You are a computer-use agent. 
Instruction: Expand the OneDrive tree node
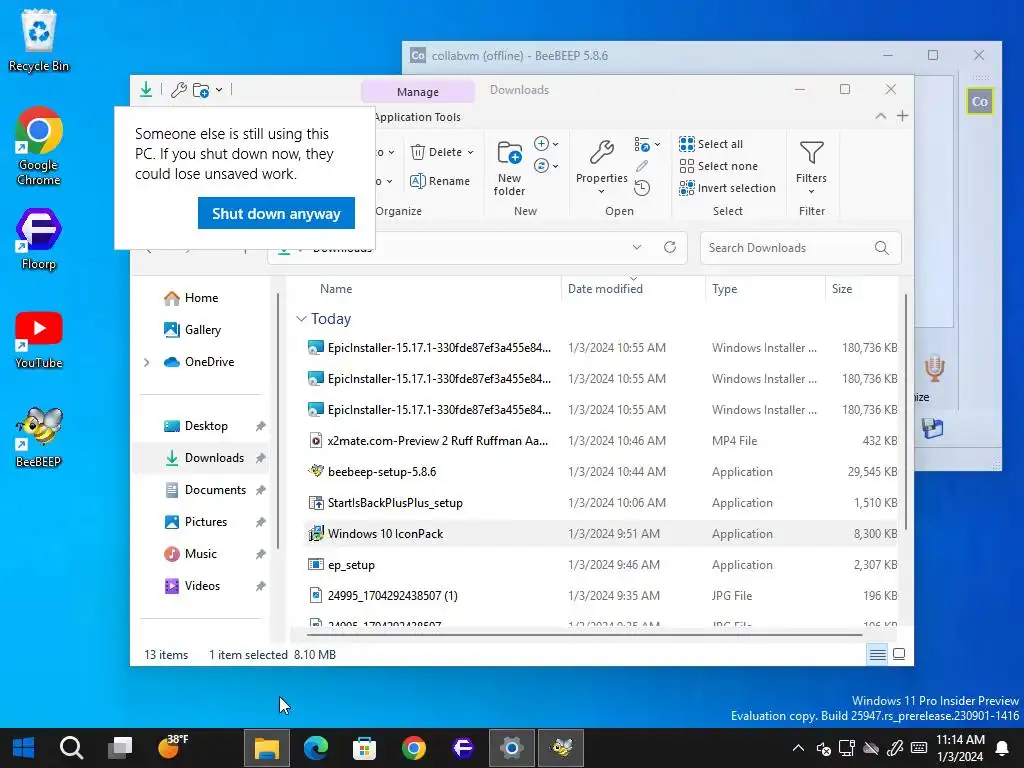146,362
